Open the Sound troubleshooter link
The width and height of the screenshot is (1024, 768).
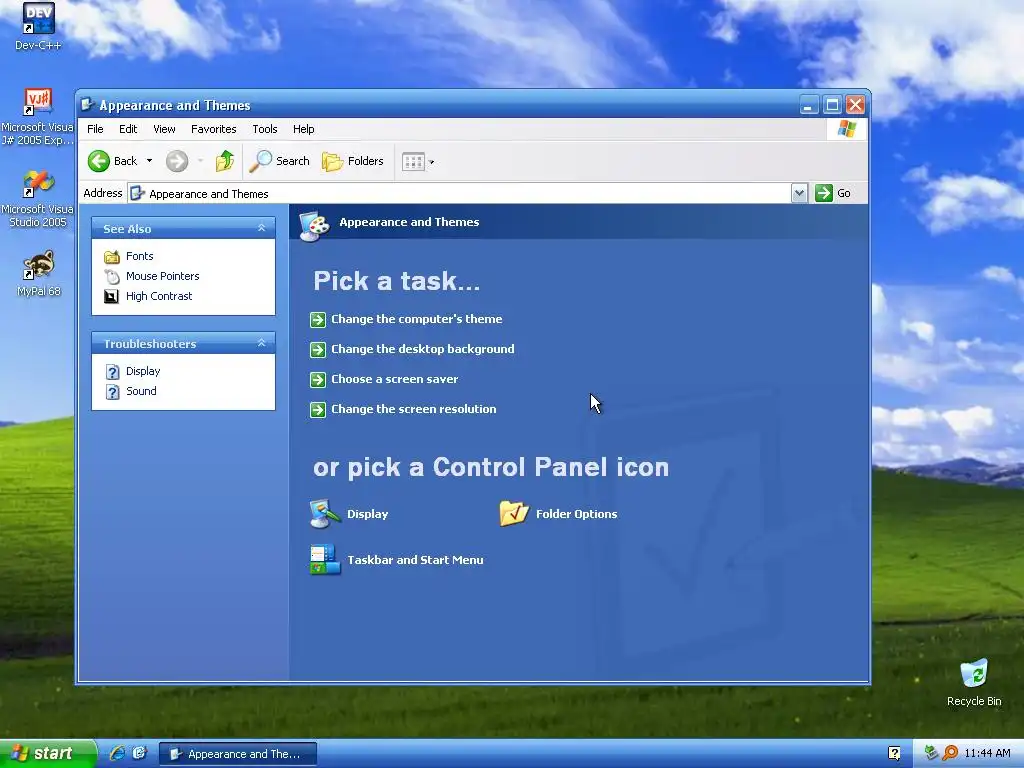coord(141,391)
